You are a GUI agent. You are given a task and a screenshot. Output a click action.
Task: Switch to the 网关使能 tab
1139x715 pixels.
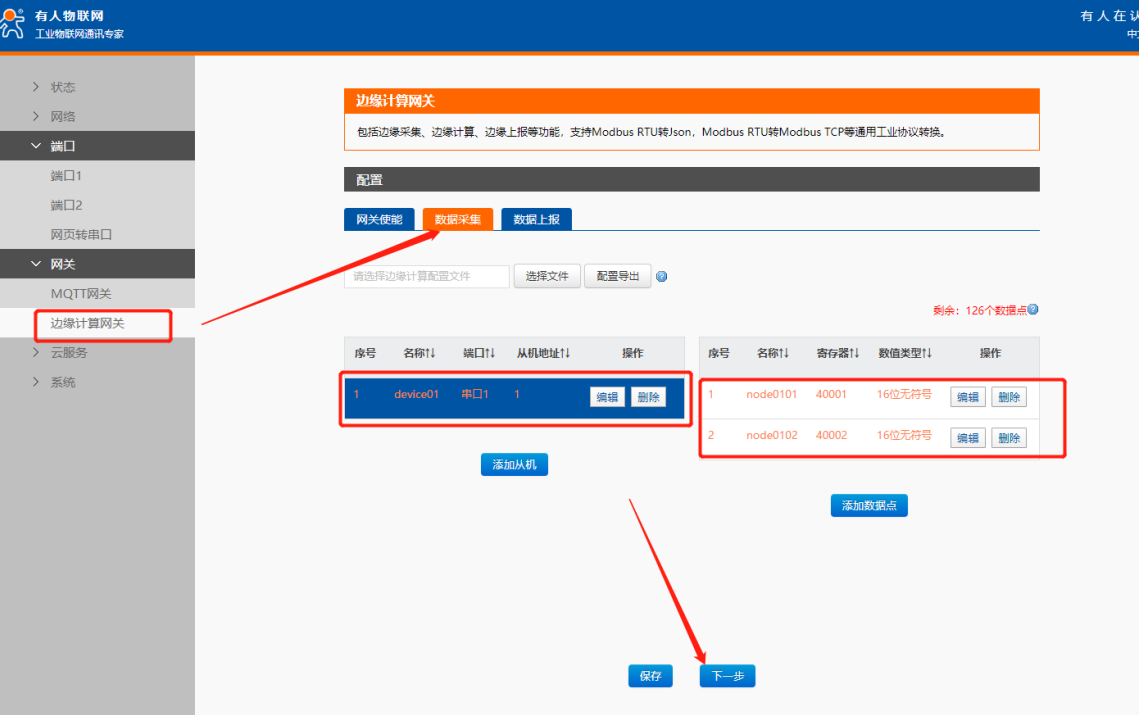click(379, 220)
